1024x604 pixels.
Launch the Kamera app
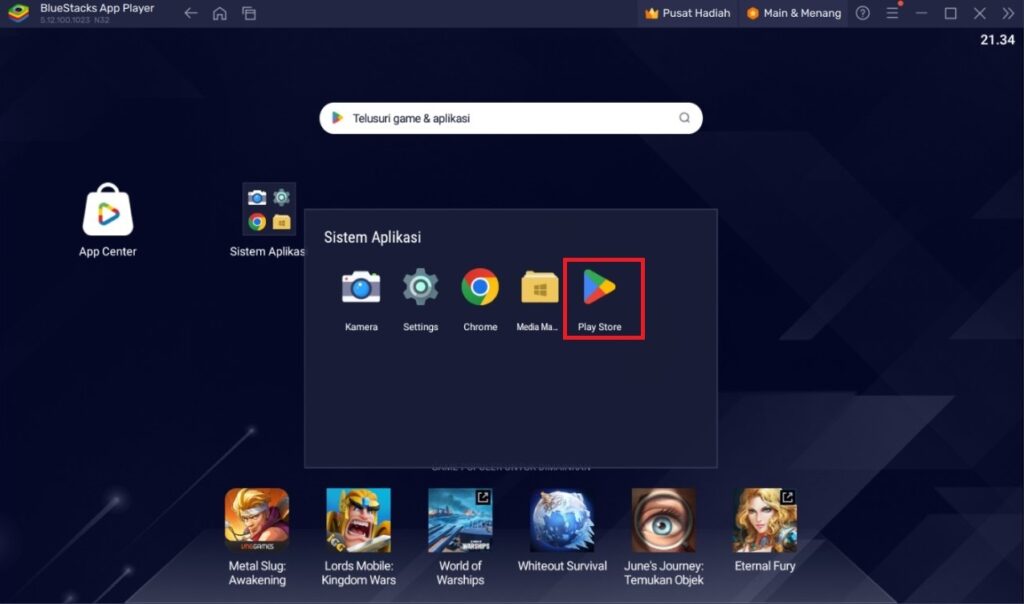click(x=360, y=290)
